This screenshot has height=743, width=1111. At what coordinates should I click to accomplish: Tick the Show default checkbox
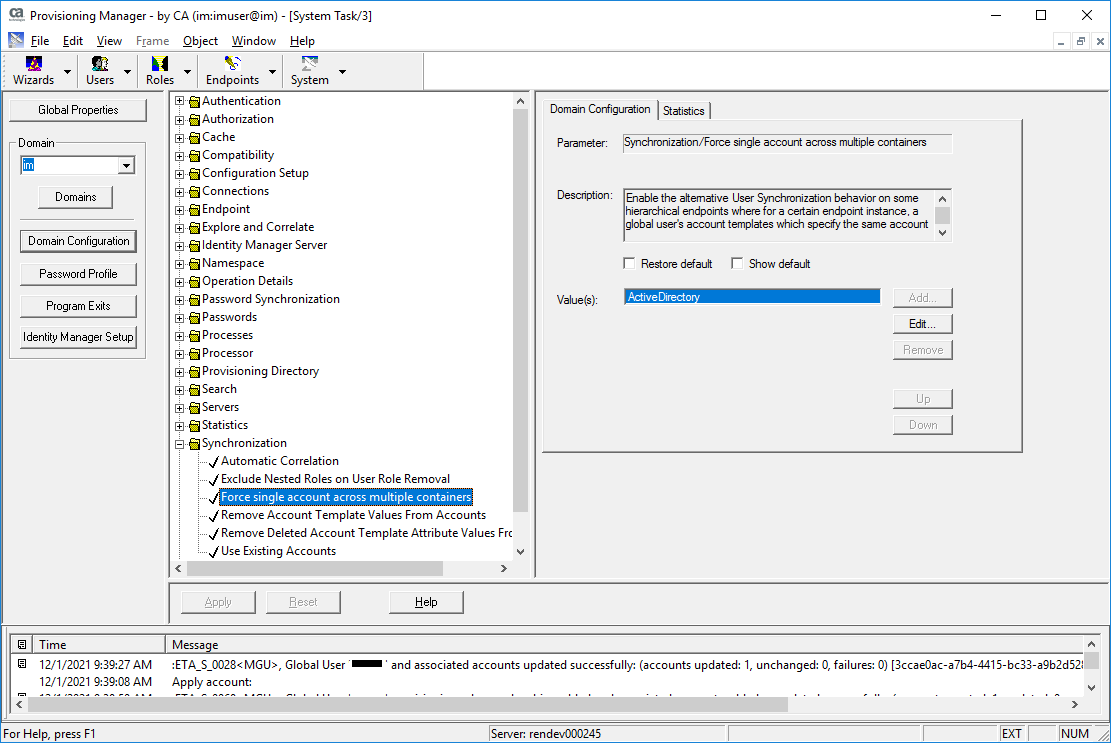pos(737,264)
